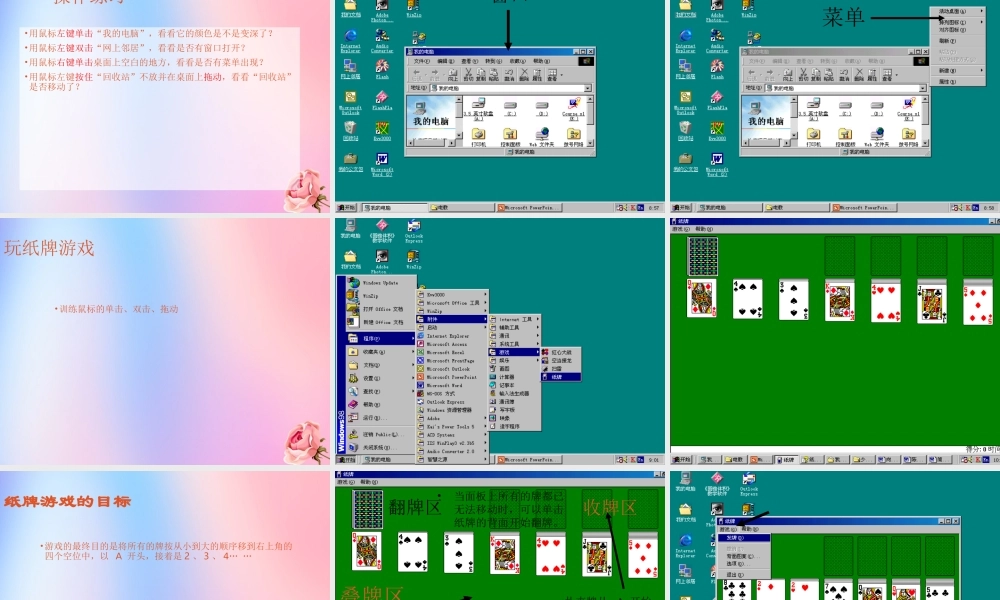
Task: Click 注销 Public in the Start menu slide
Action: [381, 435]
